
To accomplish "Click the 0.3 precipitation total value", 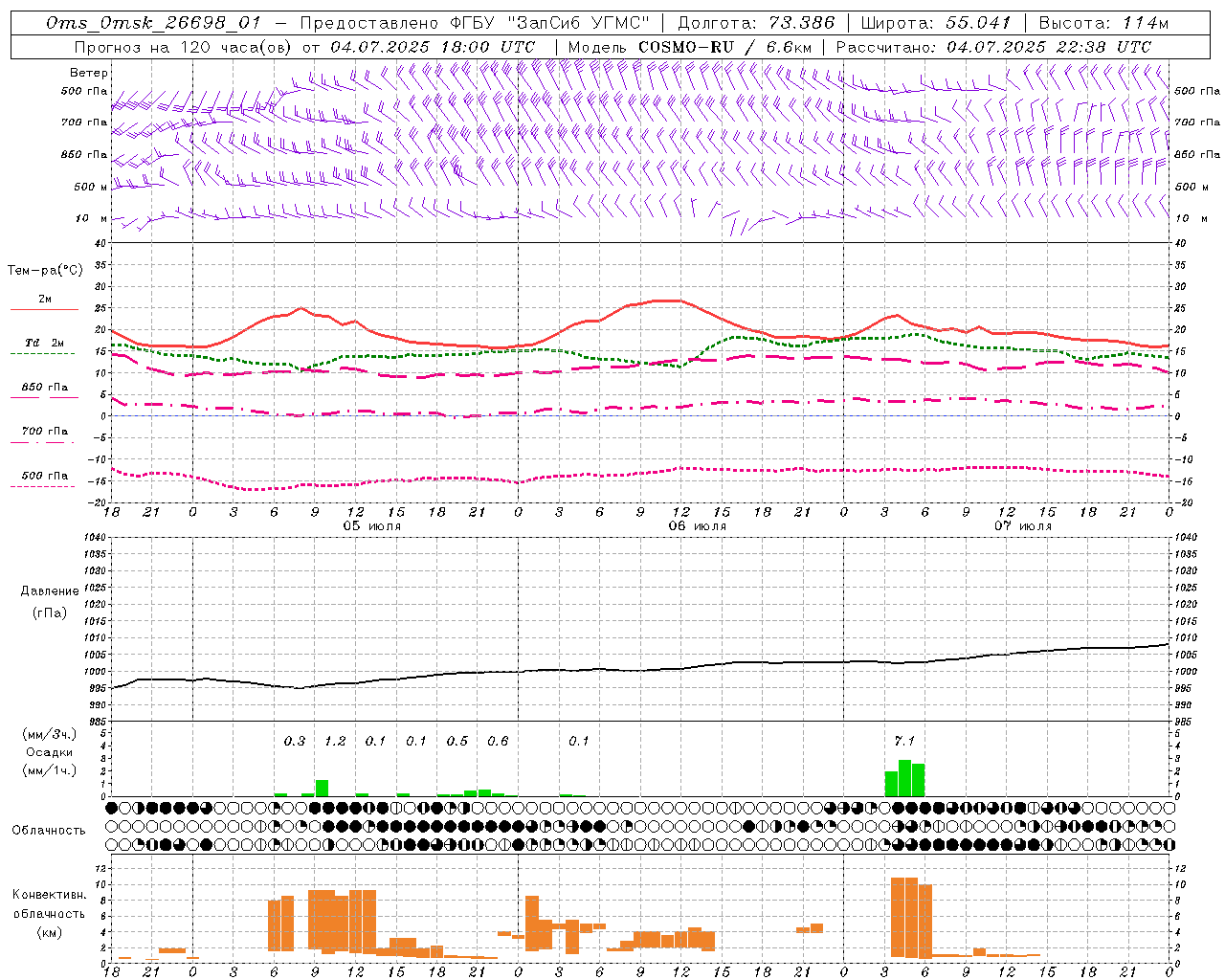I will pyautogui.click(x=295, y=741).
